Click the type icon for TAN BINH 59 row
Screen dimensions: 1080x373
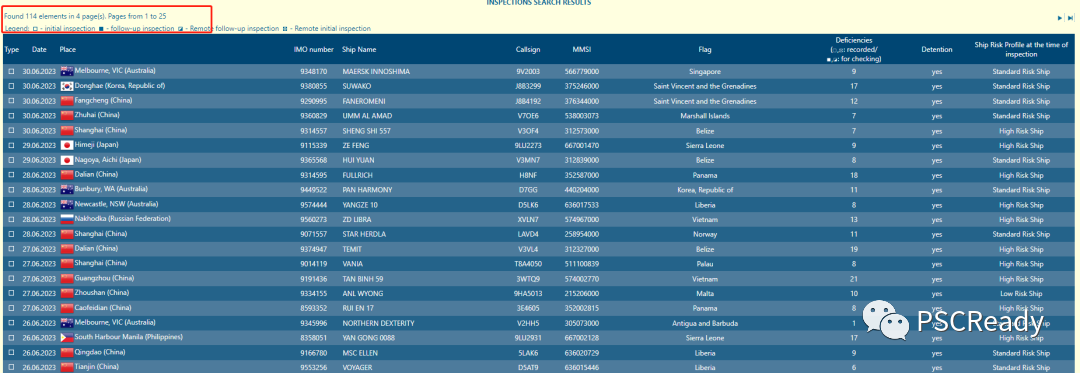pyautogui.click(x=11, y=278)
